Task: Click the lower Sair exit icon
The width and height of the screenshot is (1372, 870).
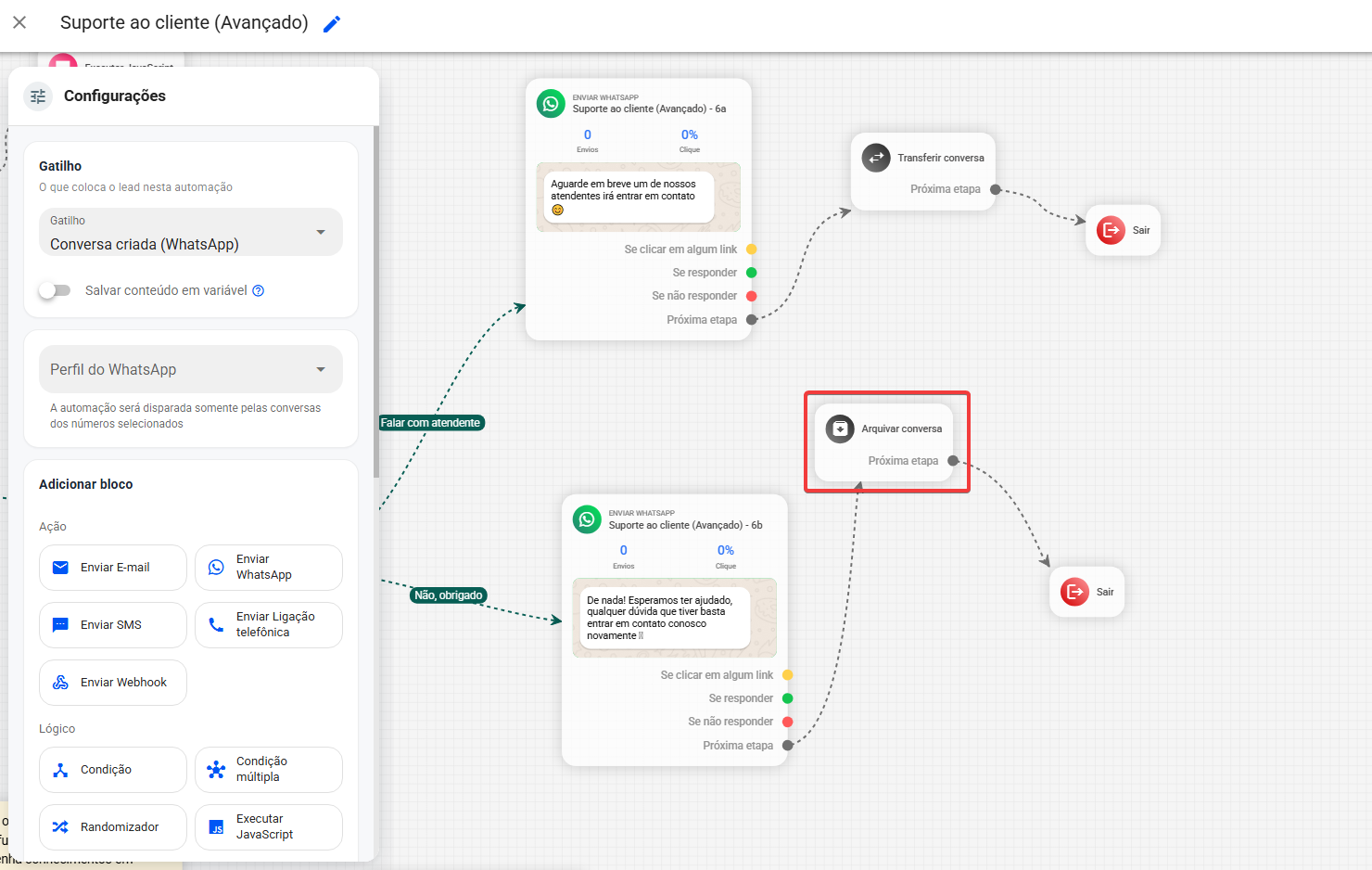Action: 1074,592
